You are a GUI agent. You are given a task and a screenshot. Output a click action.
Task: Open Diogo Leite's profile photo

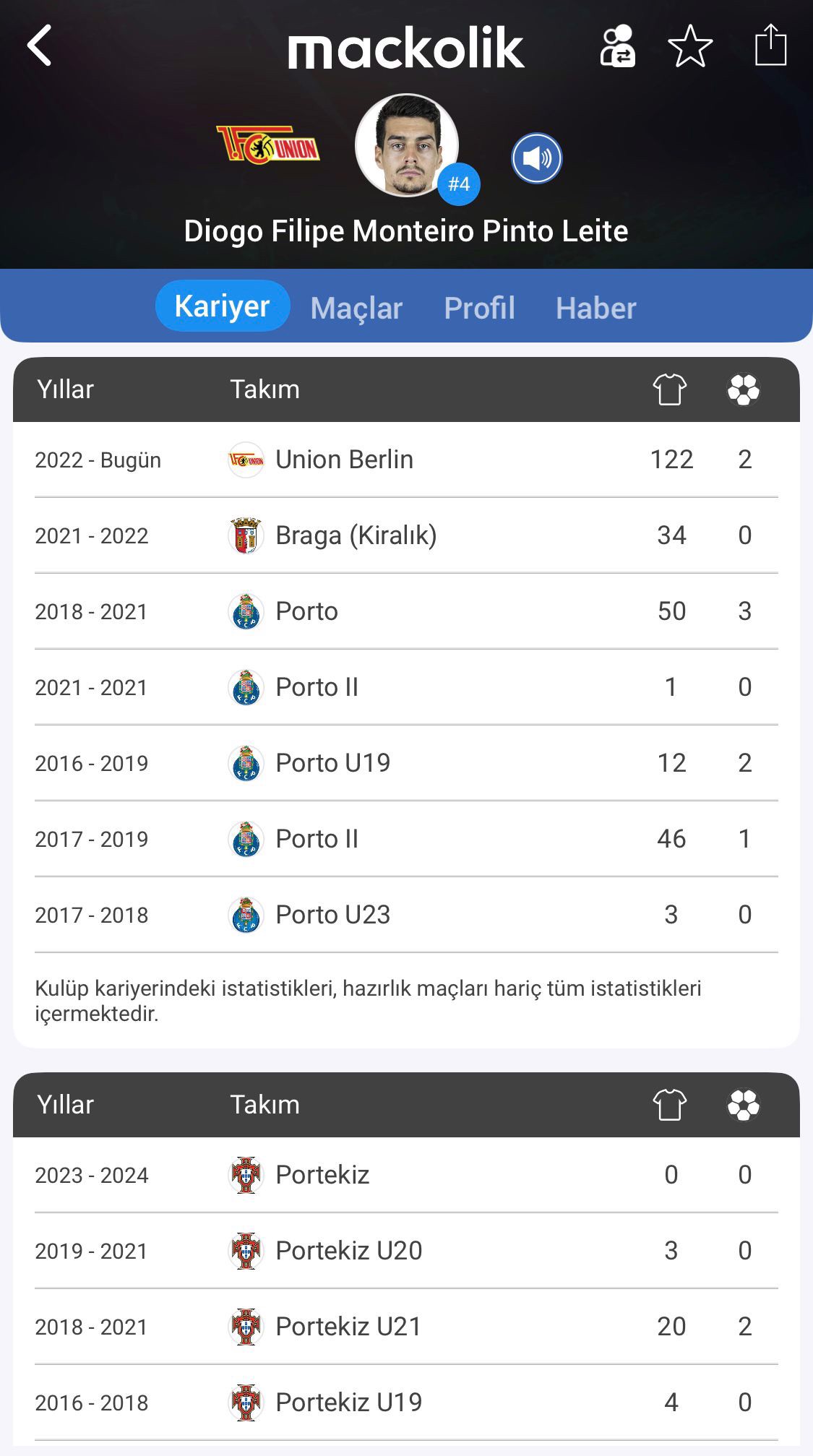(407, 145)
